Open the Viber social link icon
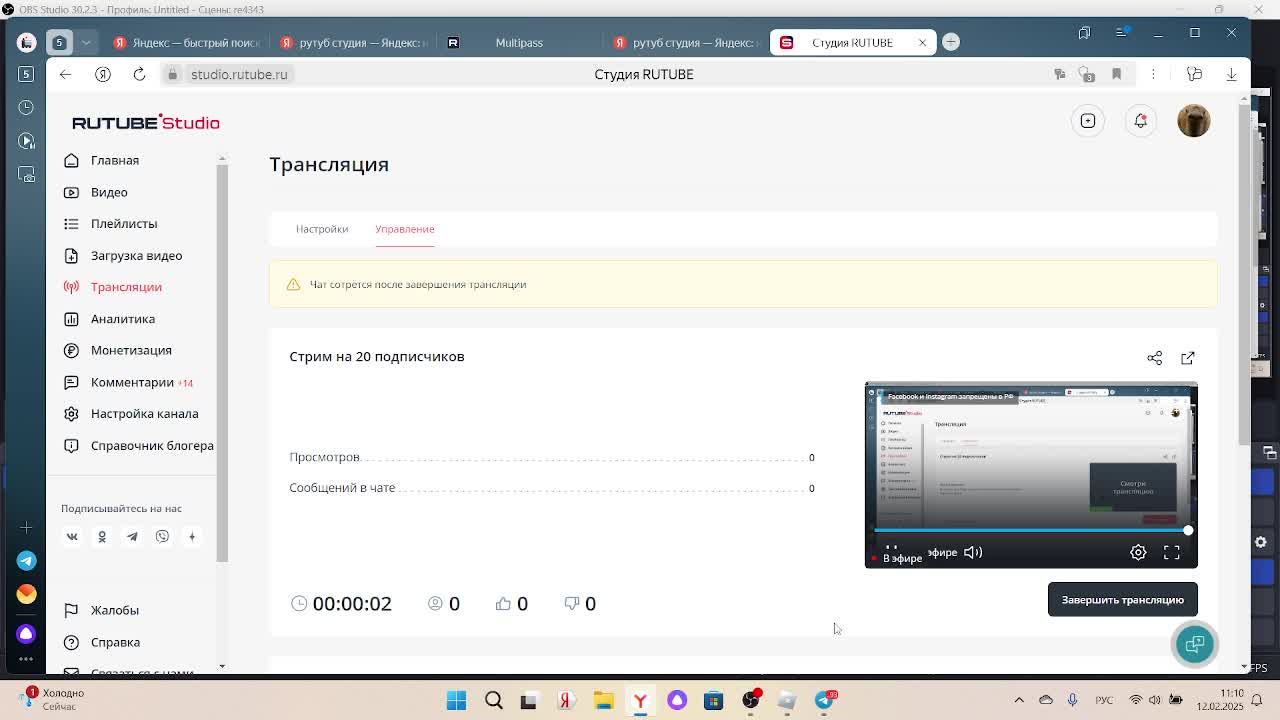 [162, 537]
